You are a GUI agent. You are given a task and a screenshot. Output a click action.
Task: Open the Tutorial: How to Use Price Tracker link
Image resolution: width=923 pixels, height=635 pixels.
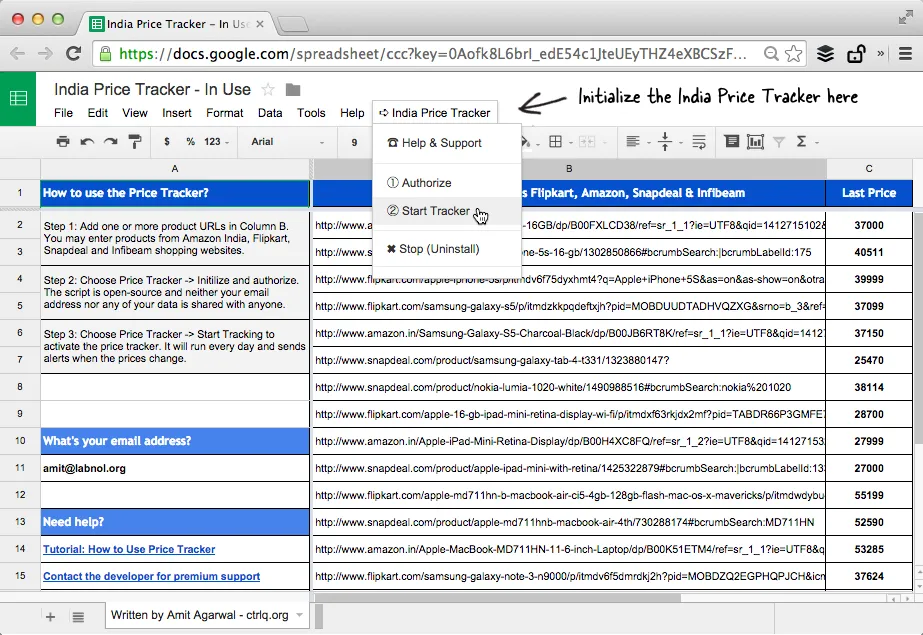pyautogui.click(x=128, y=549)
